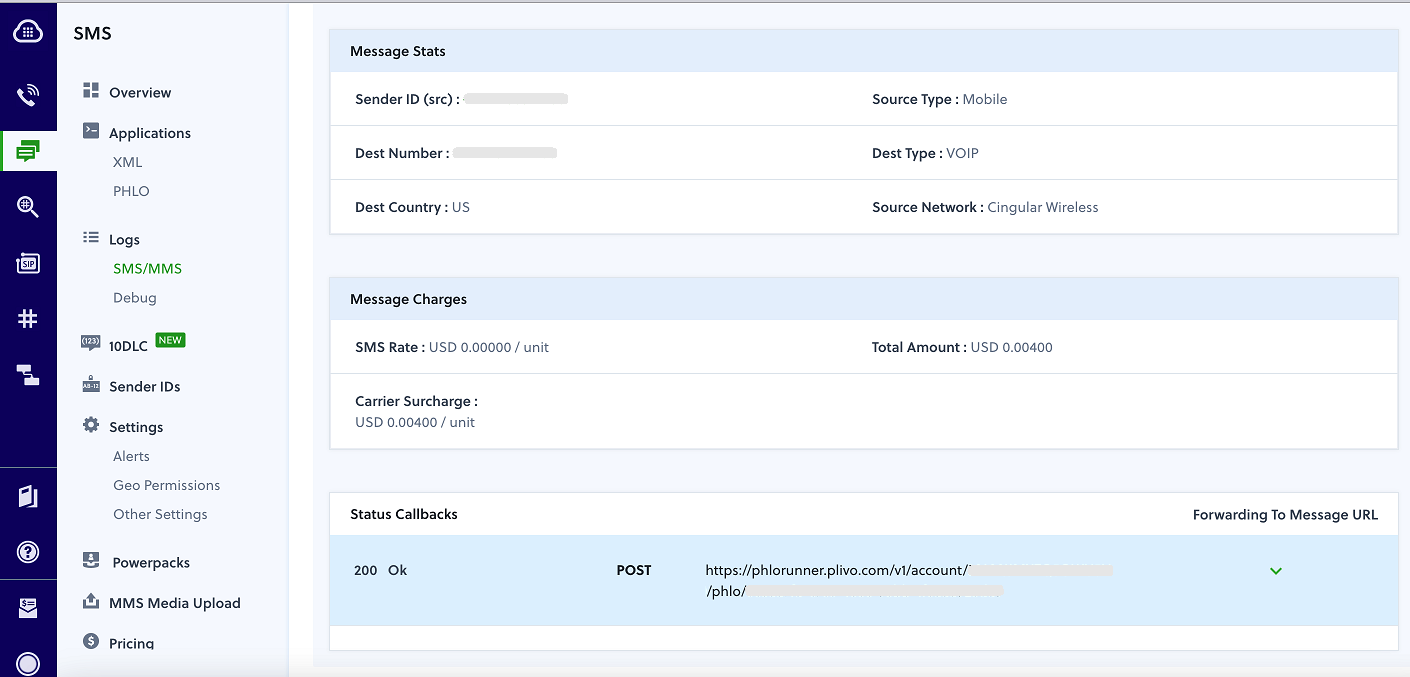Viewport: 1410px width, 677px height.
Task: Select the Pricing dollar icon
Action: [x=91, y=642]
